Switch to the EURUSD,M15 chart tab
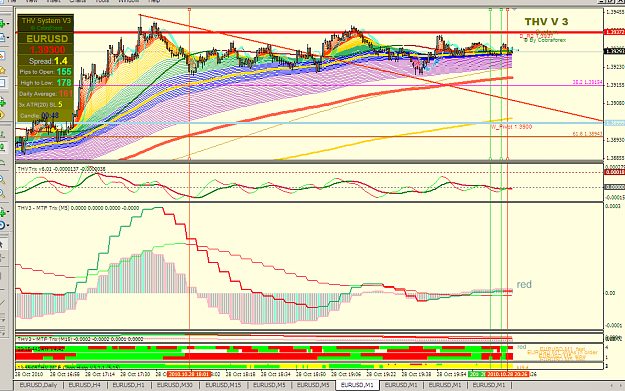The image size is (625, 391). 223,385
